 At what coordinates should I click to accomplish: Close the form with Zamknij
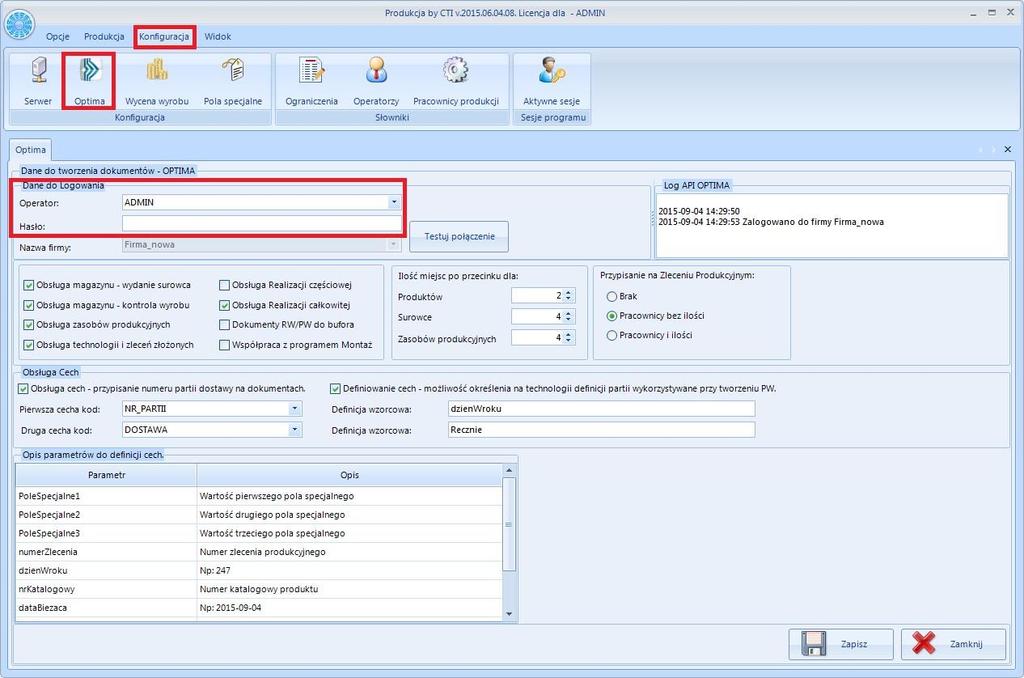pyautogui.click(x=953, y=644)
